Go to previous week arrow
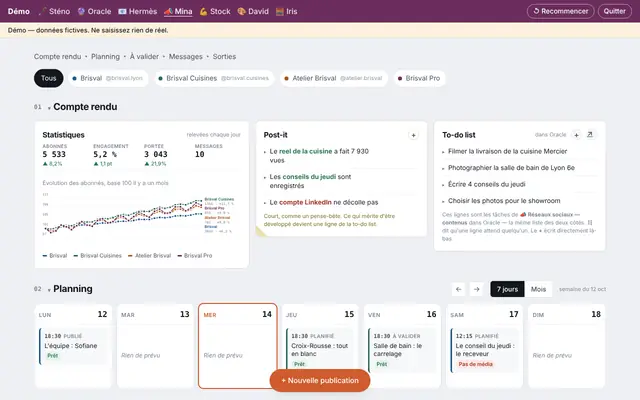 click(458, 289)
